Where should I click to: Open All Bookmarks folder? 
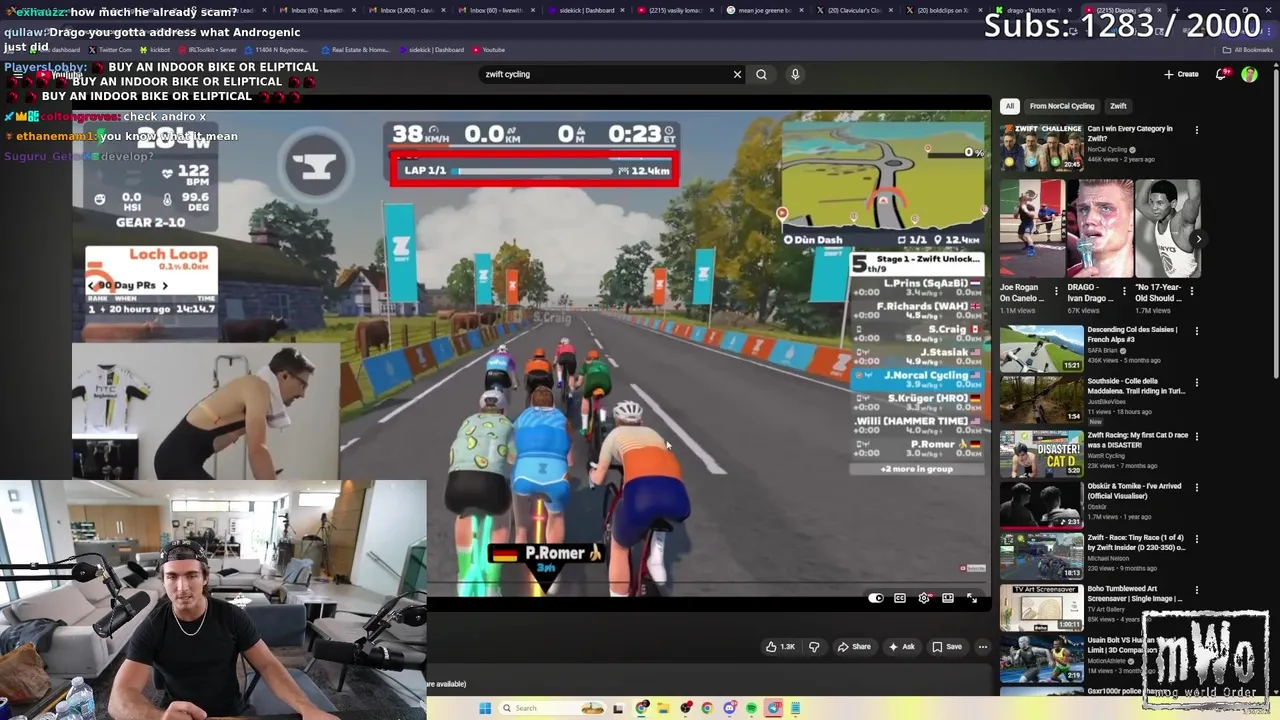click(1248, 50)
